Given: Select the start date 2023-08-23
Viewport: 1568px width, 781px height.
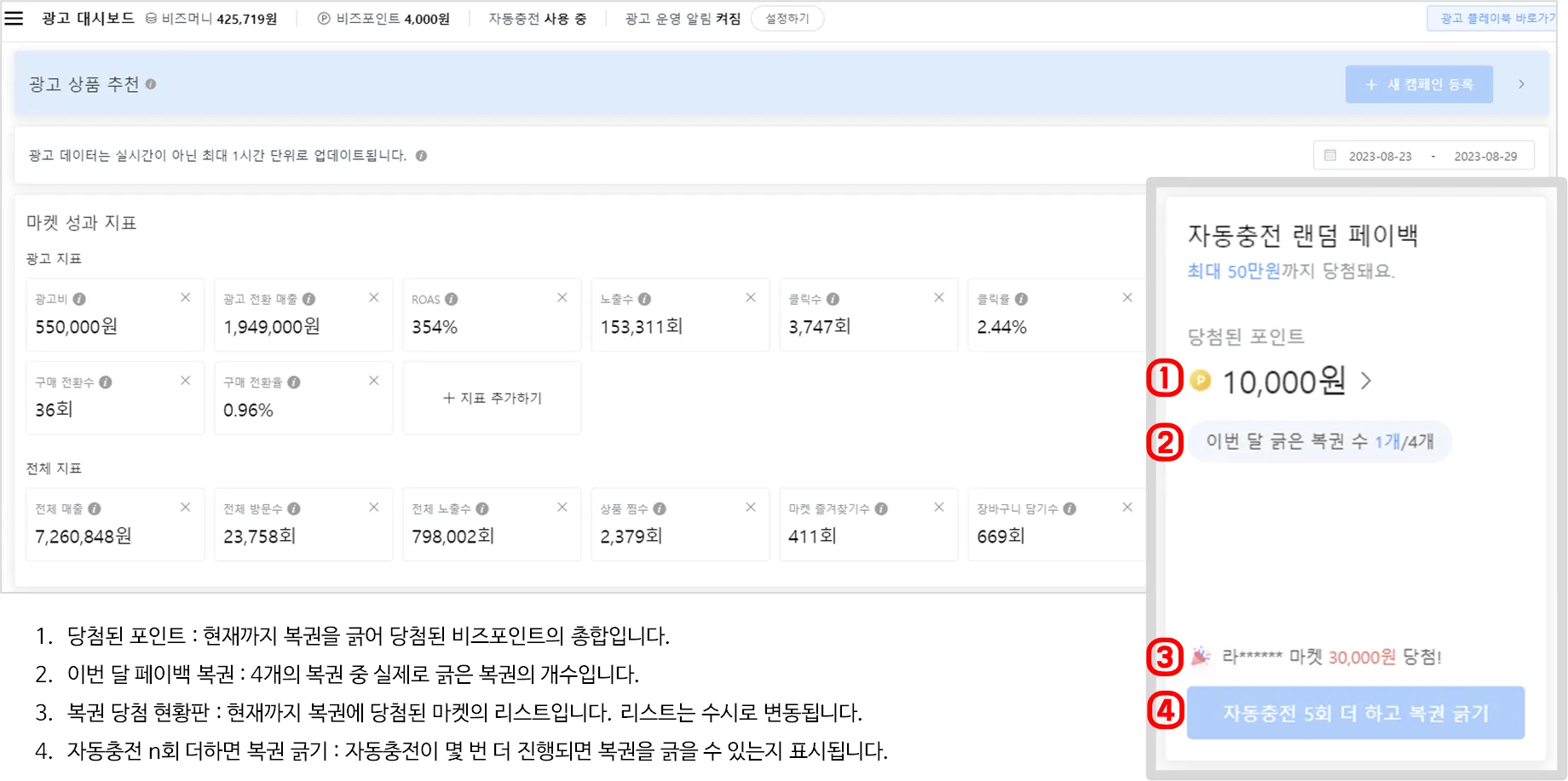Looking at the screenshot, I should point(1380,157).
